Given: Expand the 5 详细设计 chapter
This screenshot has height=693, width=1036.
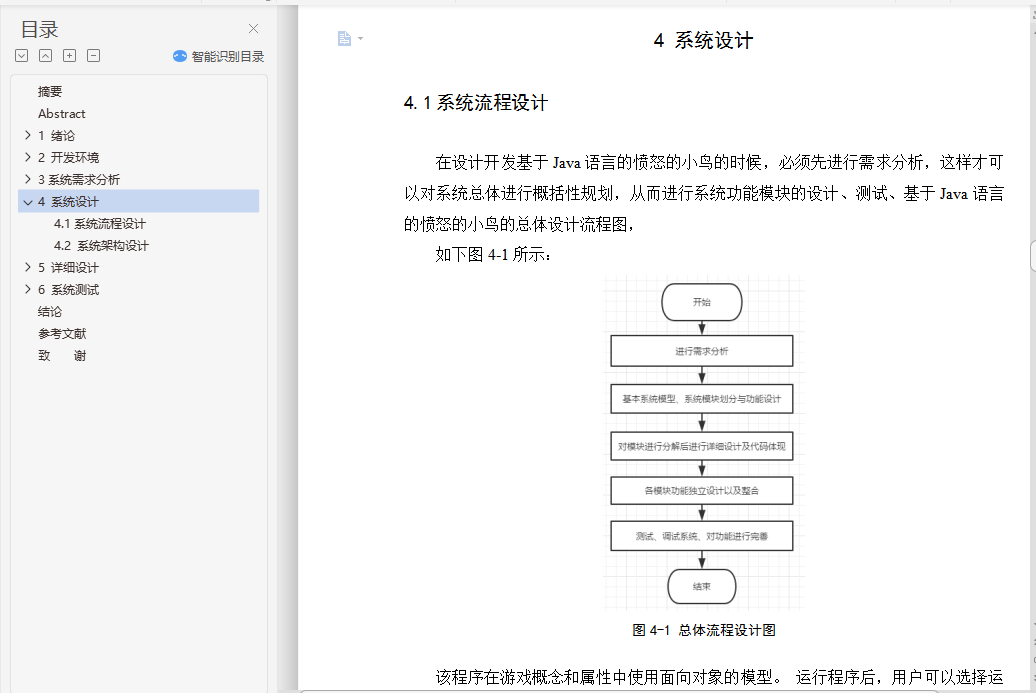Looking at the screenshot, I should click(x=27, y=268).
